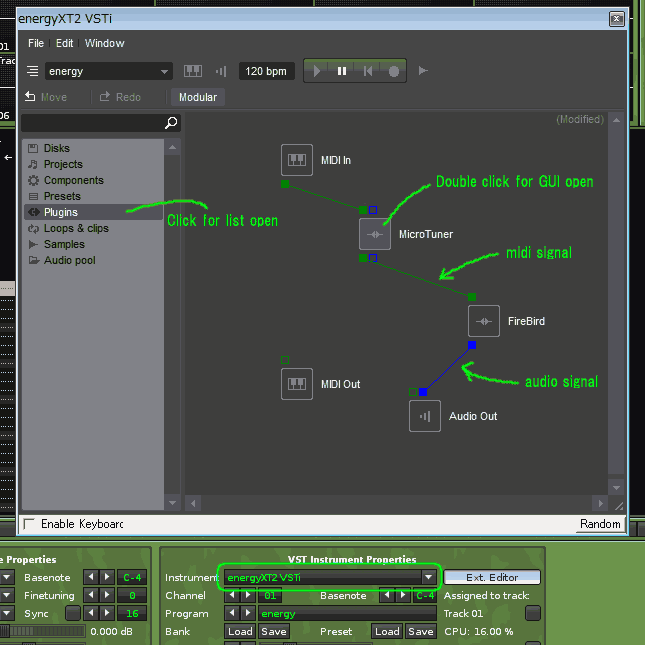Decrease VST Basenote with its left arrow
The height and width of the screenshot is (645, 645).
387,595
